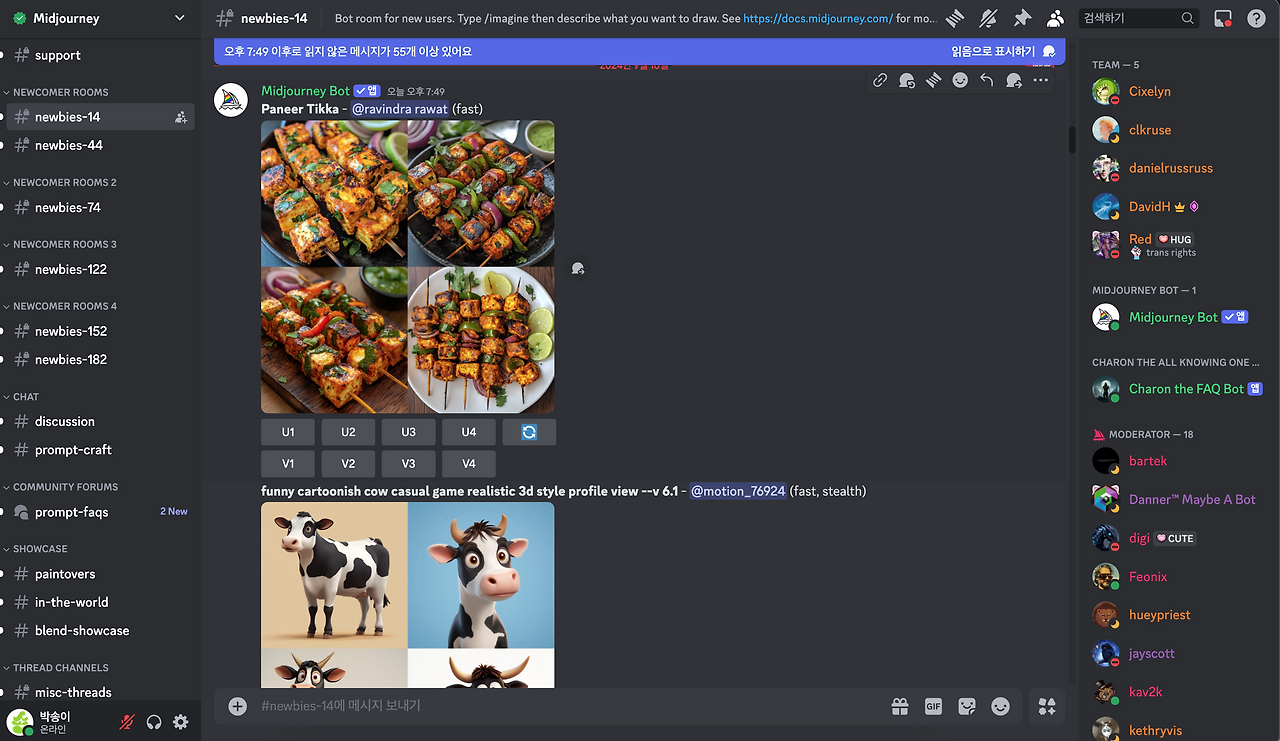Collapse the Midjourney server dropdown
Viewport: 1280px width, 741px height.
pyautogui.click(x=178, y=18)
